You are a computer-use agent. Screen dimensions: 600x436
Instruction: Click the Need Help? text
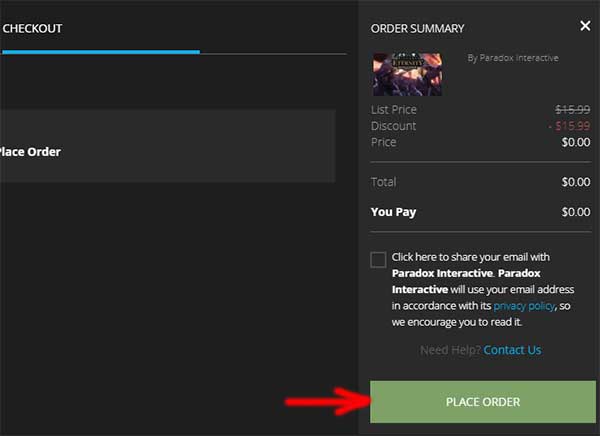[x=449, y=350]
